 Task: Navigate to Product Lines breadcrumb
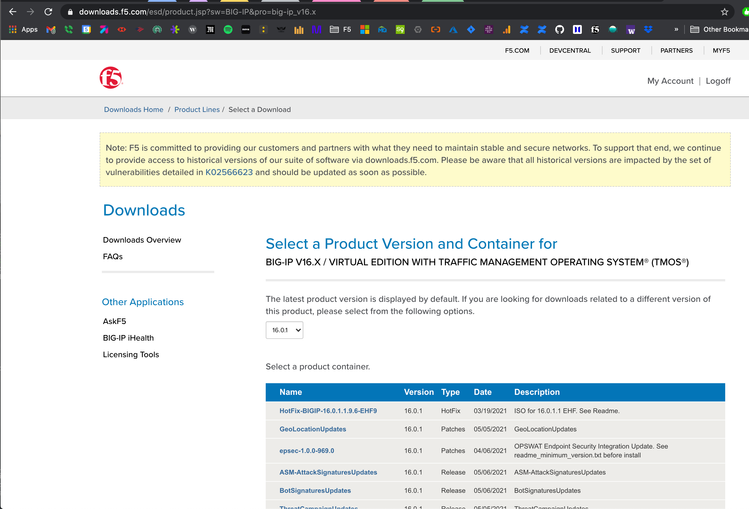(197, 109)
